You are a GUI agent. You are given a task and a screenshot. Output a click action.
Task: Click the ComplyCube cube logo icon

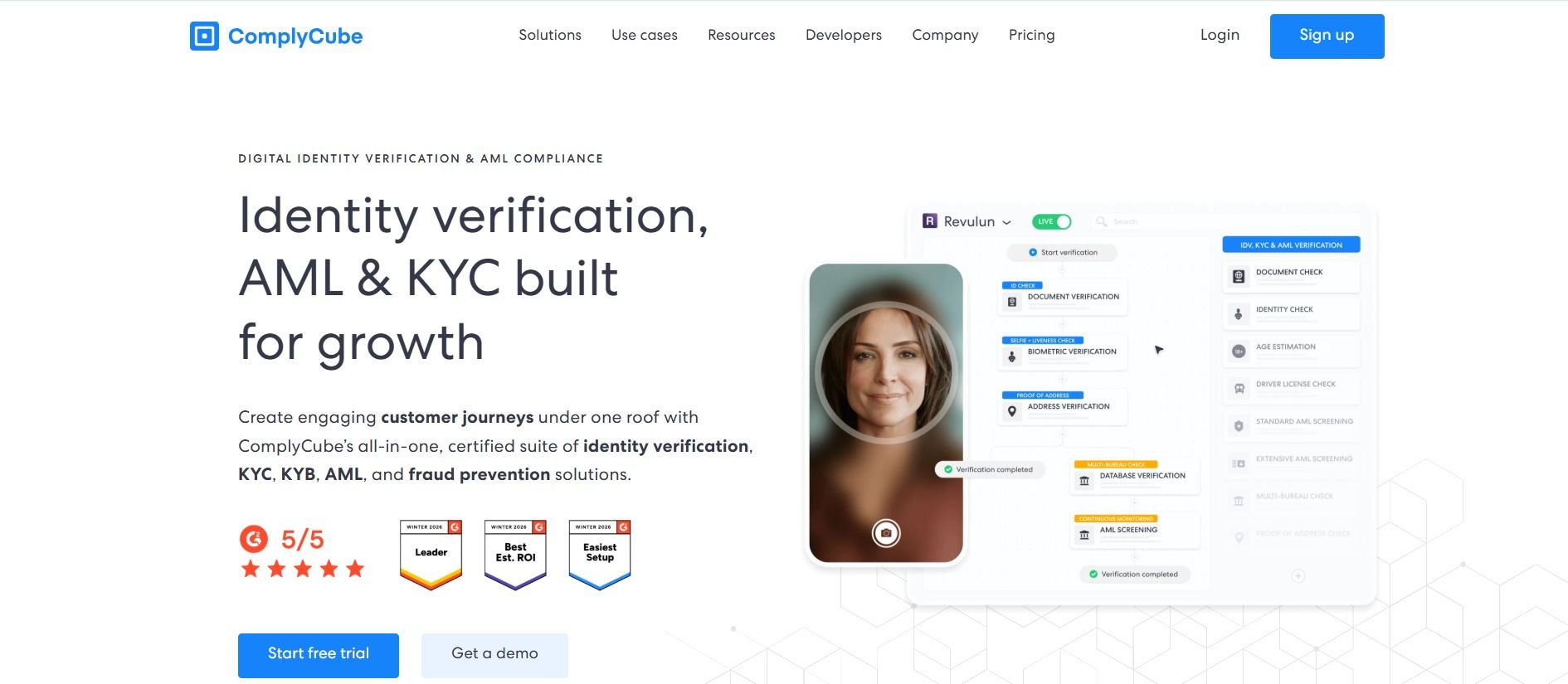pyautogui.click(x=204, y=36)
